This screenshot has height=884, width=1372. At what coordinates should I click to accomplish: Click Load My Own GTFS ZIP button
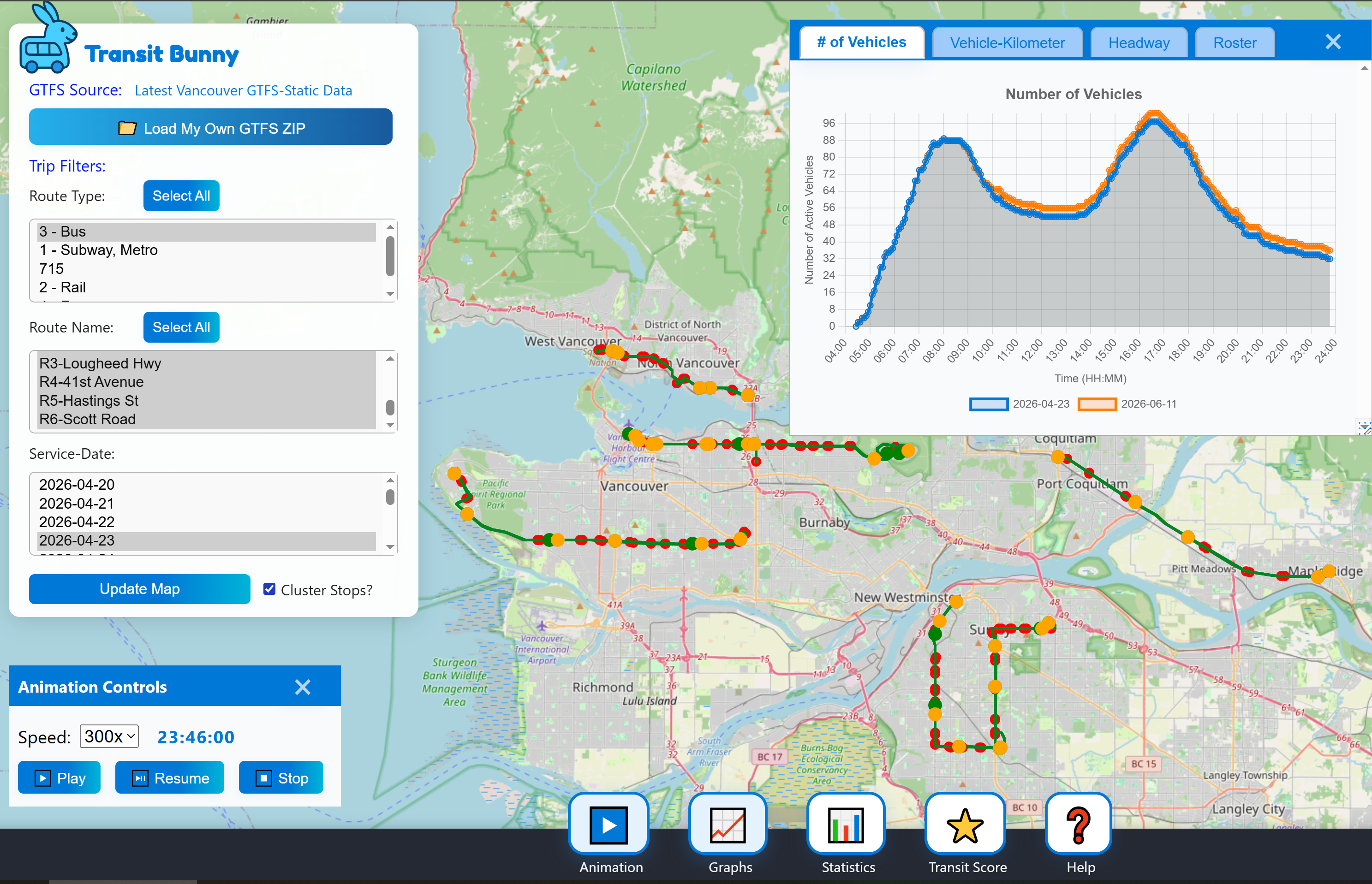click(211, 127)
